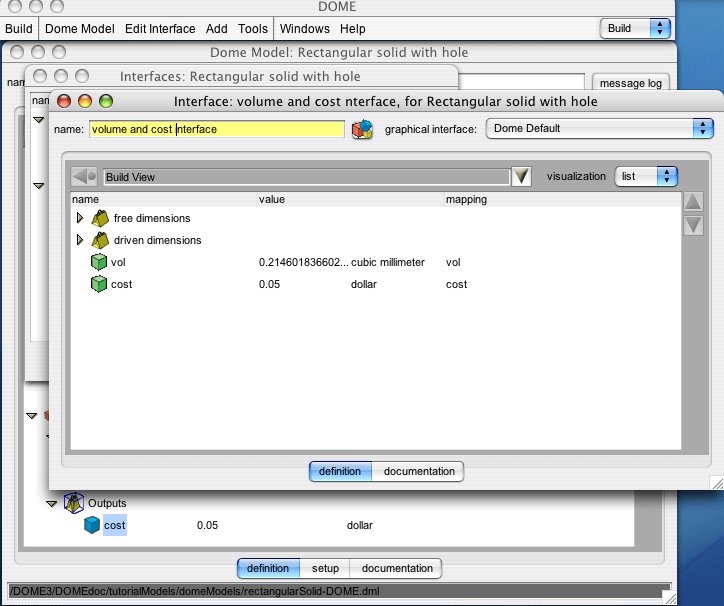Click the driven dimensions label
724x606 pixels.
(157, 241)
